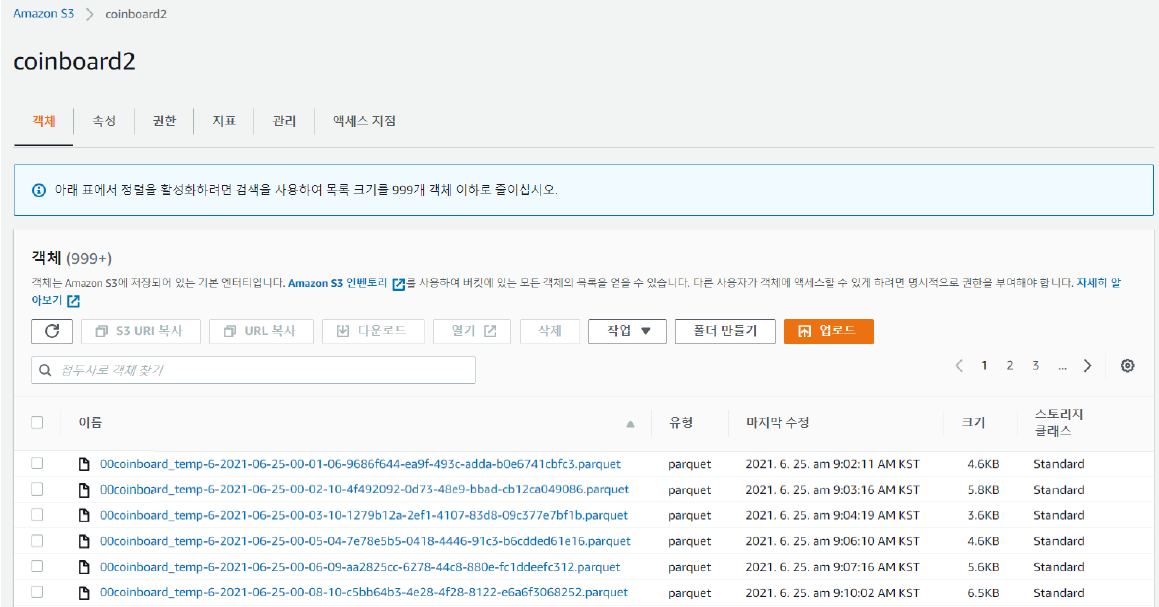The height and width of the screenshot is (607, 1159).
Task: Go to next page with right chevron
Action: [1087, 365]
